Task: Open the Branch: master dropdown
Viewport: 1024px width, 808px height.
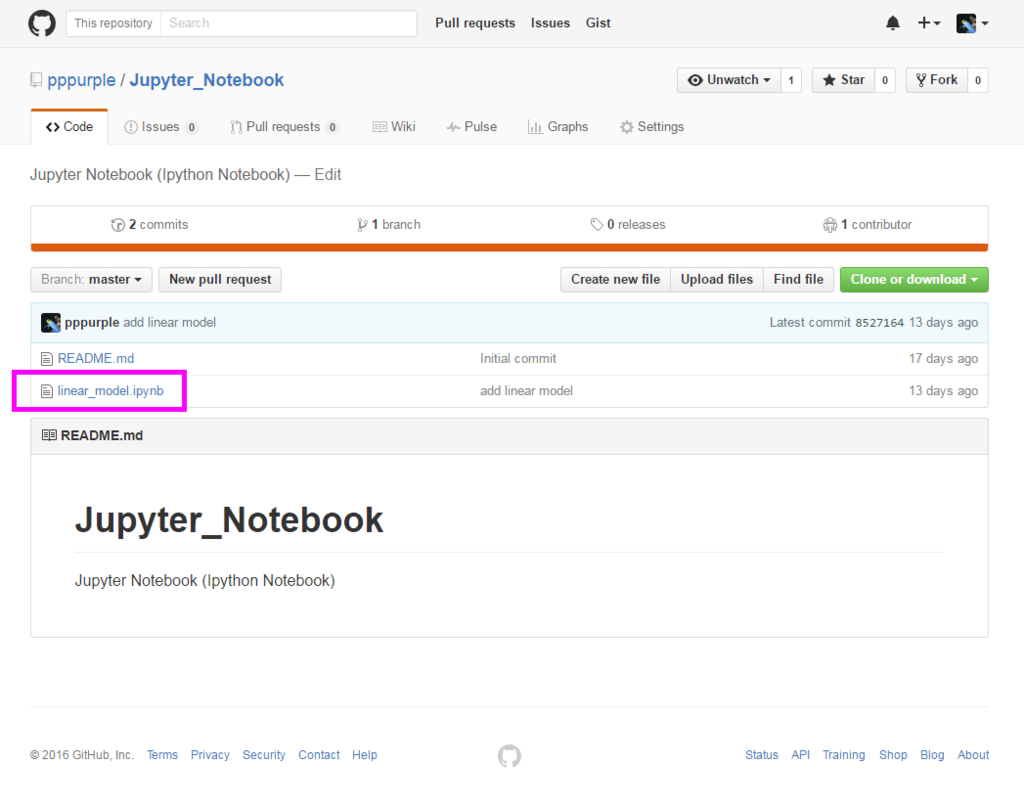Action: pos(90,280)
